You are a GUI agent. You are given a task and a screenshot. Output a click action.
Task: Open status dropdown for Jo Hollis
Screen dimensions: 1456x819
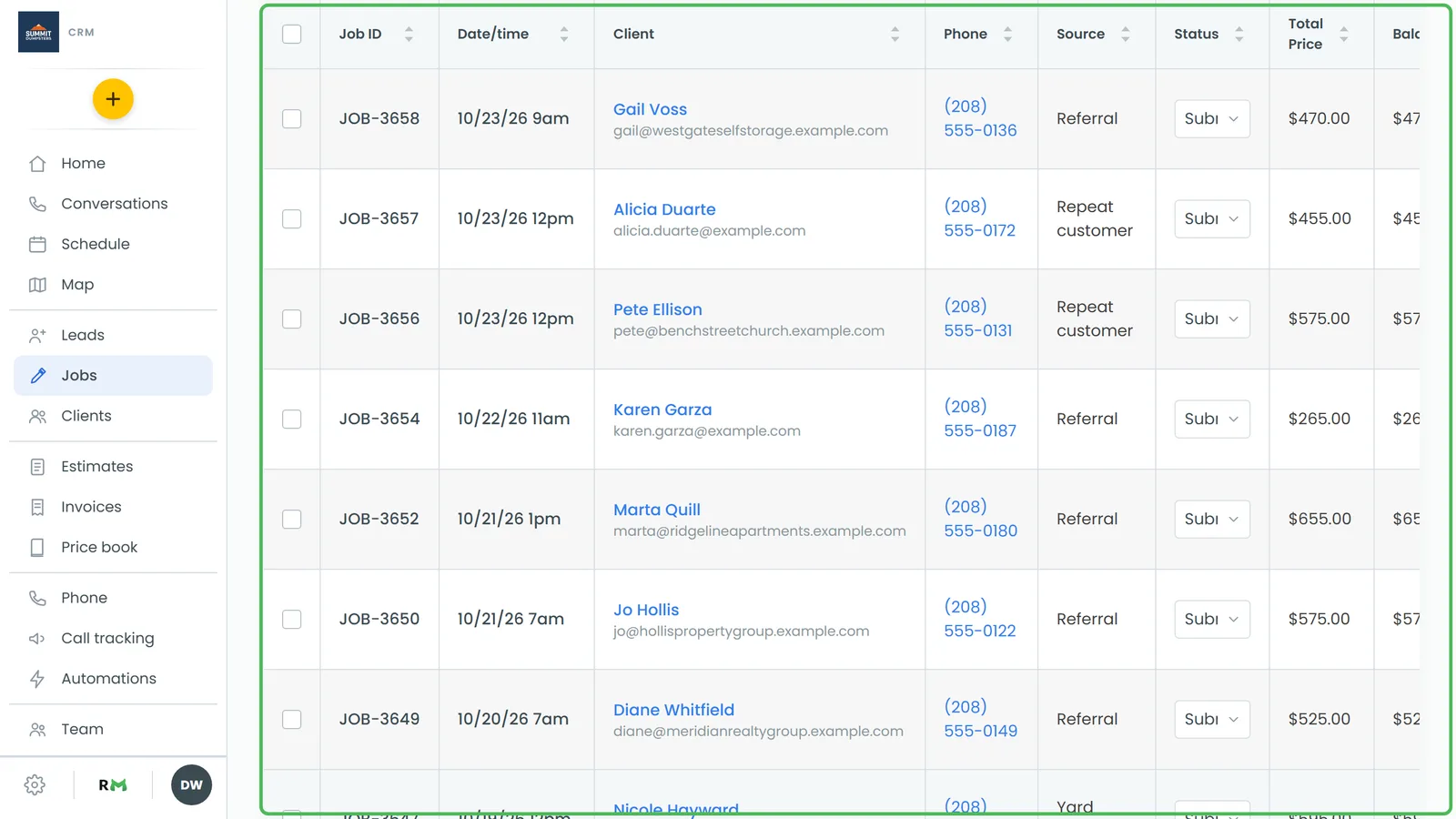pyautogui.click(x=1212, y=620)
